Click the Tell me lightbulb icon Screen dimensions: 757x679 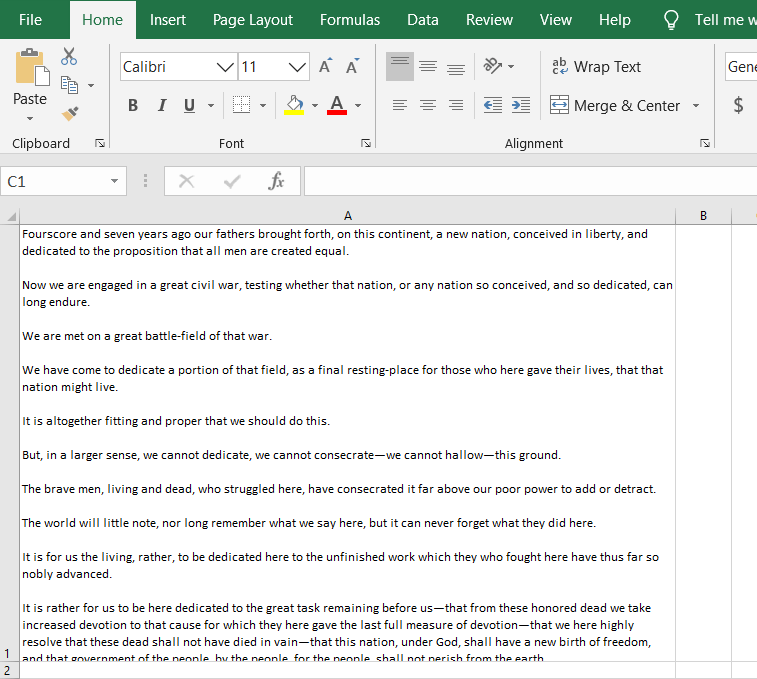671,20
